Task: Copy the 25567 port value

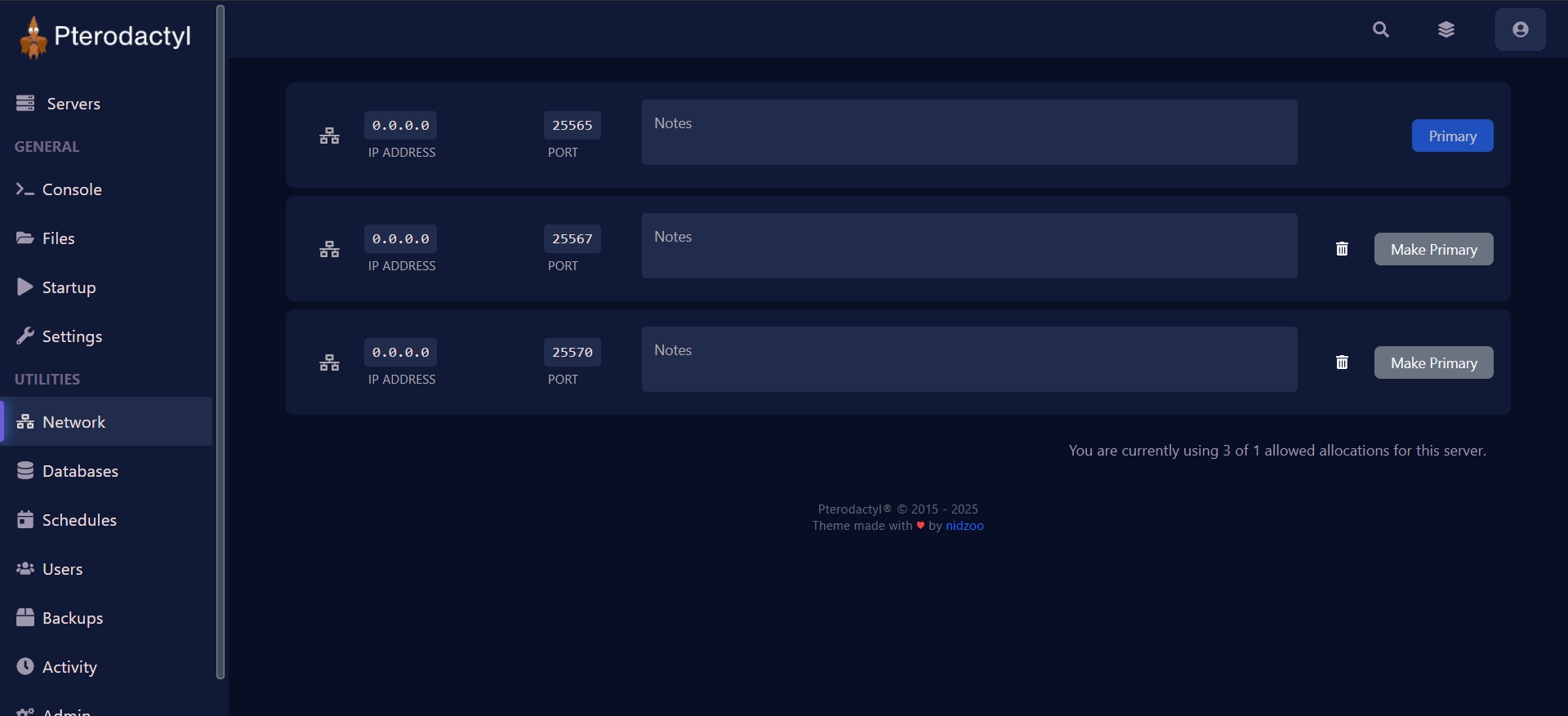Action: (x=572, y=239)
